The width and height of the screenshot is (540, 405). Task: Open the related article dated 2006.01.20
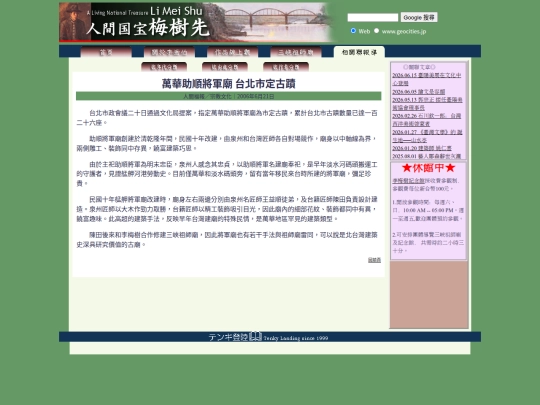pos(422,148)
